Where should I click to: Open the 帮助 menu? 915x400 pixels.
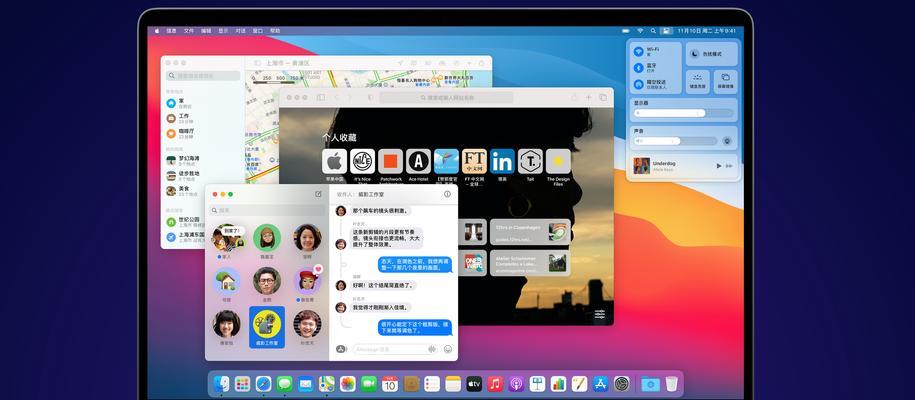point(275,30)
